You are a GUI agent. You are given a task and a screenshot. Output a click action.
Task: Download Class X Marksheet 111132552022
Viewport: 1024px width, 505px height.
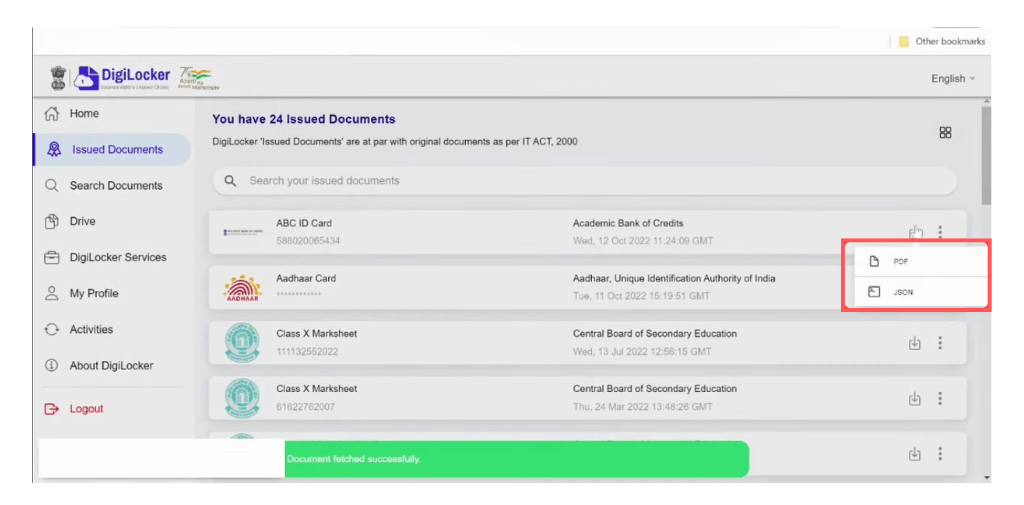point(915,343)
